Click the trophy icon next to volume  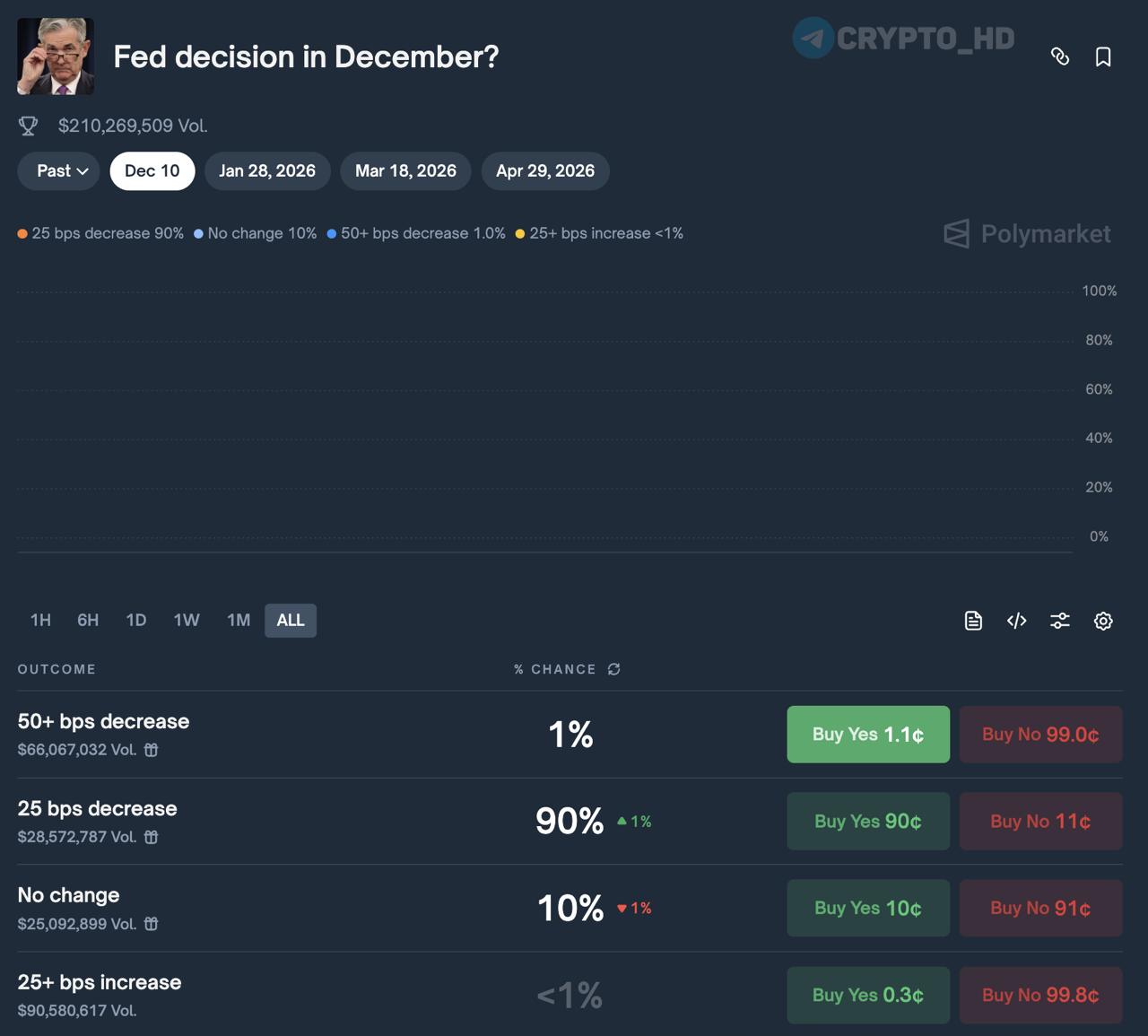(x=28, y=126)
